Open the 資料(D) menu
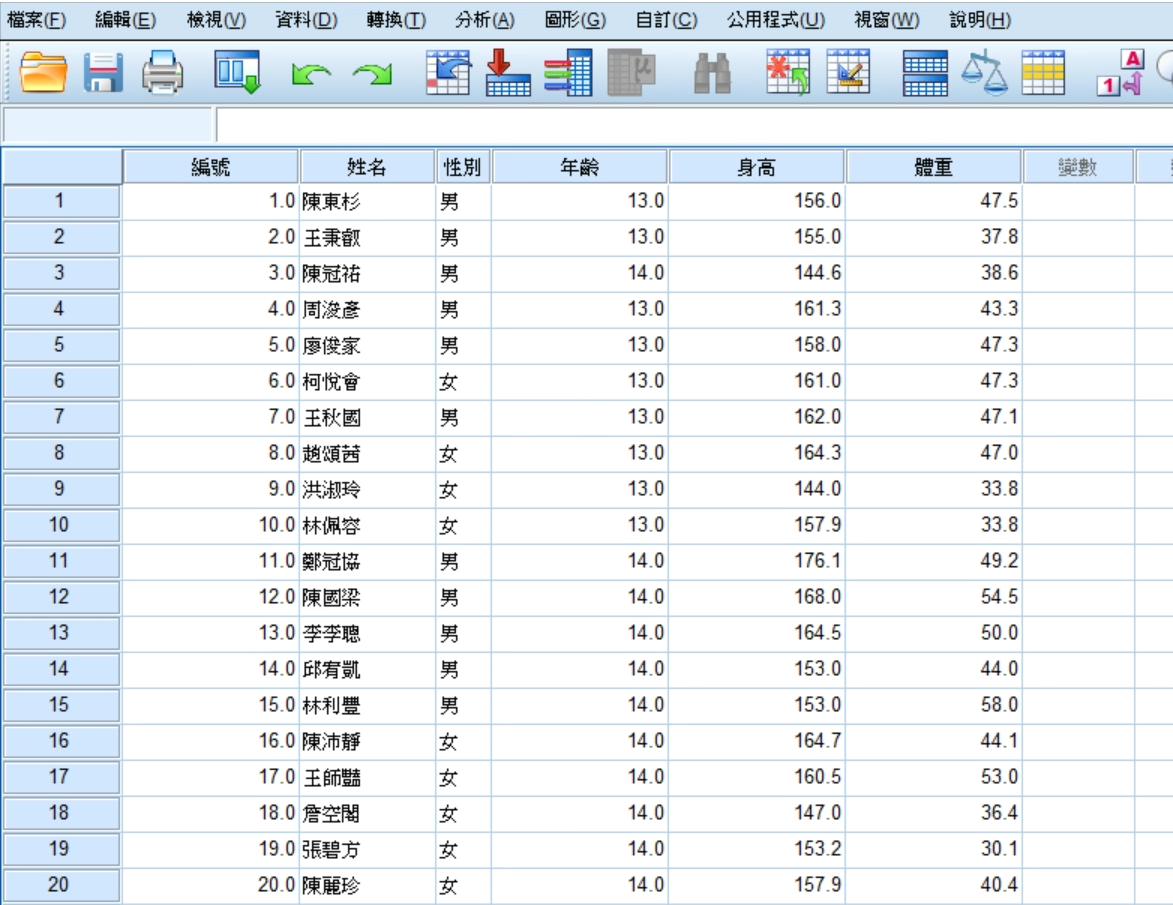Screen dimensions: 1173x905 [305, 20]
